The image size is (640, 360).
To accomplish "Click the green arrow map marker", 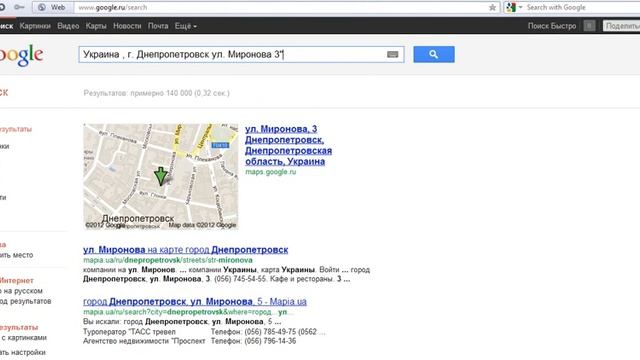I will [161, 176].
